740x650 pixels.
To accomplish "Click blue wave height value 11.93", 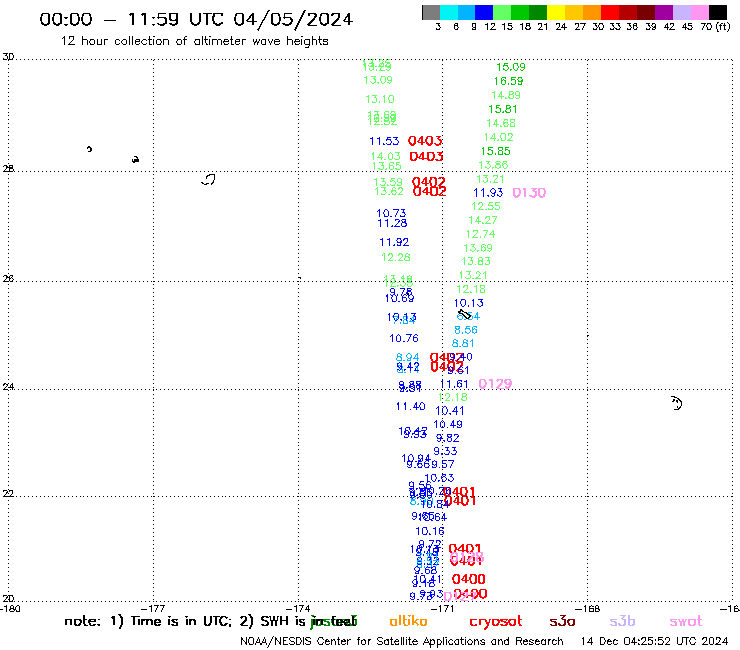I will (x=488, y=193).
